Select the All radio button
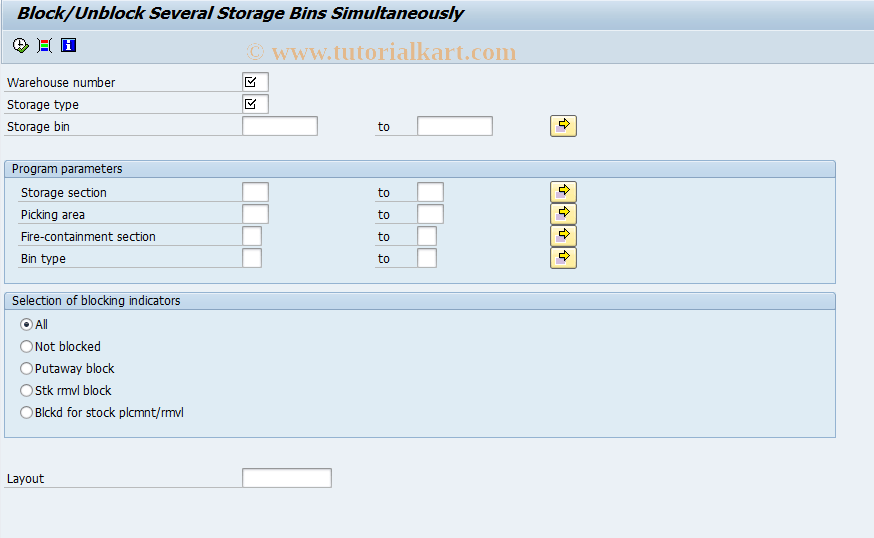The image size is (874, 538). pyautogui.click(x=26, y=324)
